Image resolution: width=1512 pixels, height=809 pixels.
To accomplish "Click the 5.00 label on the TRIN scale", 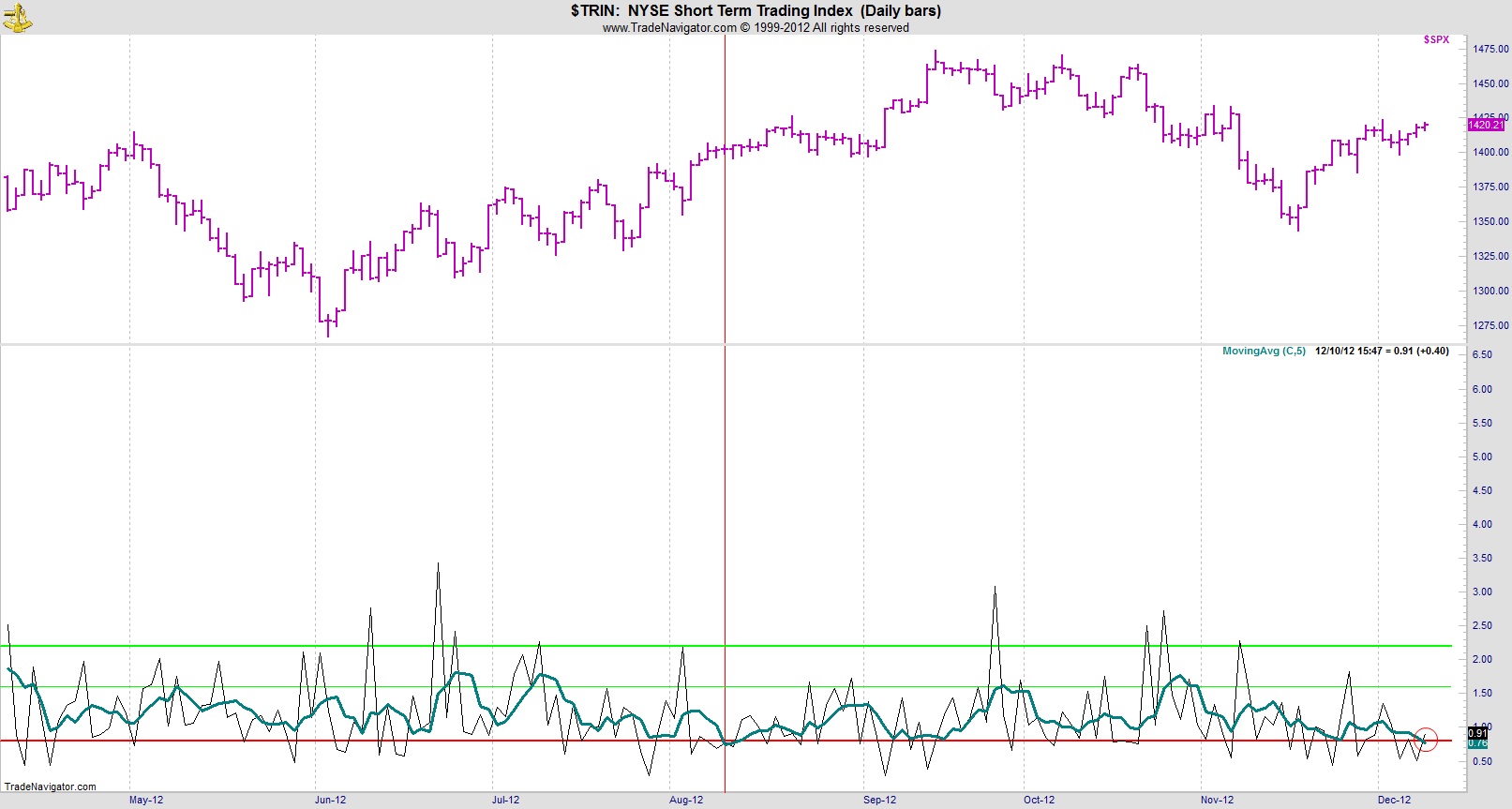I will [x=1482, y=457].
